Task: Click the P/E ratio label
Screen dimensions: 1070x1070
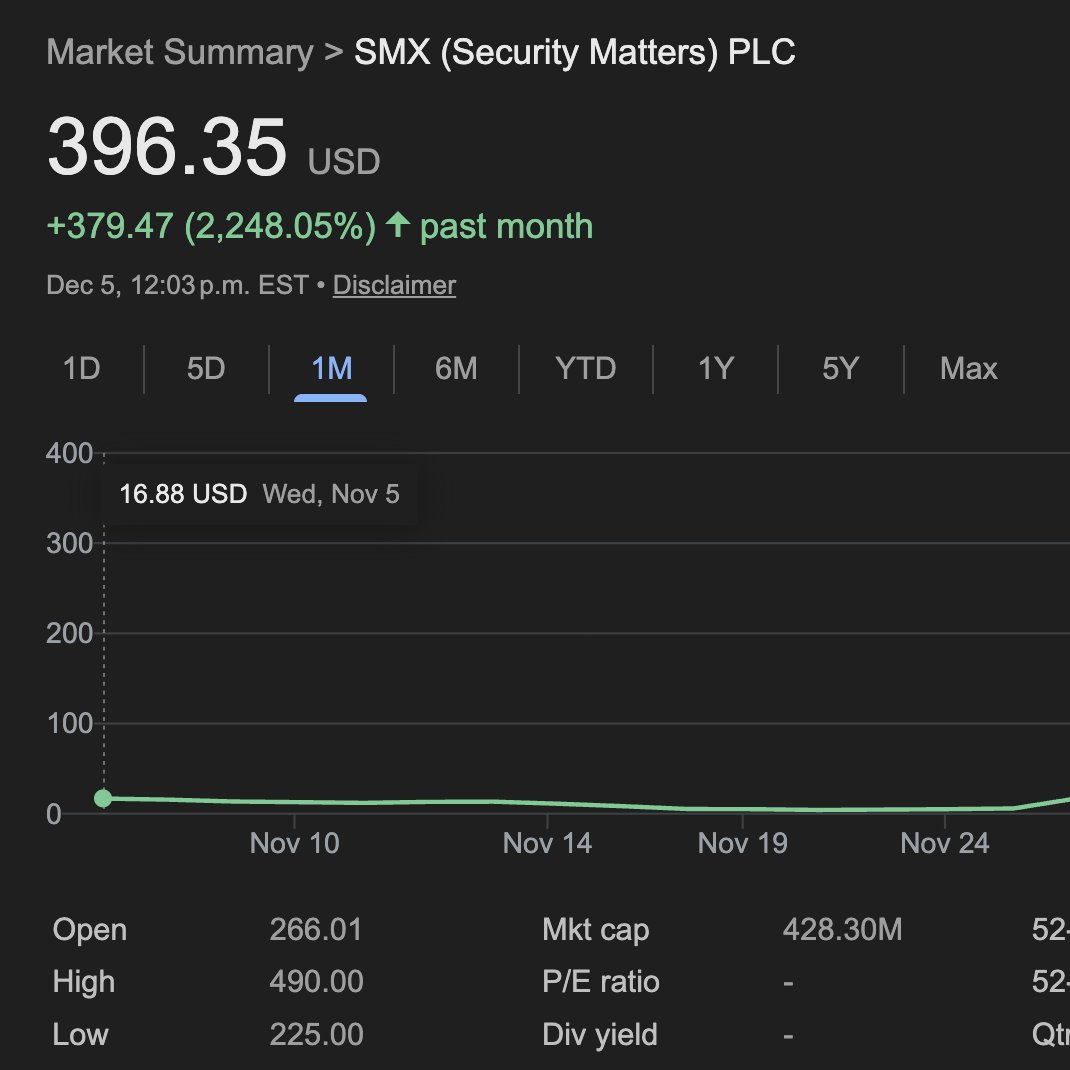Action: [601, 982]
